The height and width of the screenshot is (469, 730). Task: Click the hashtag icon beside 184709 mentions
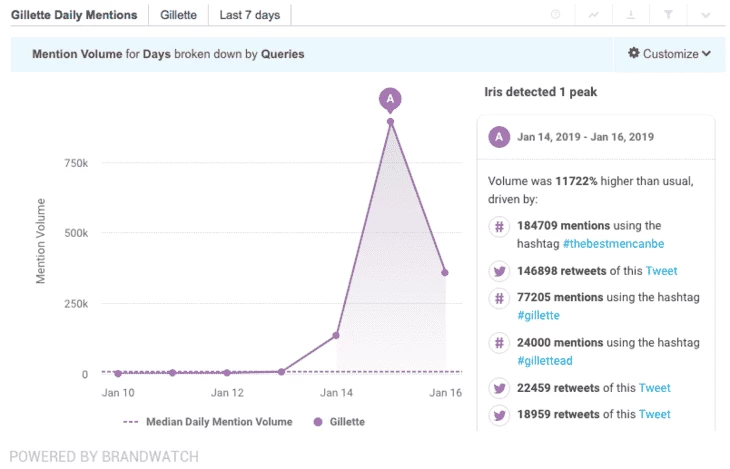(499, 227)
